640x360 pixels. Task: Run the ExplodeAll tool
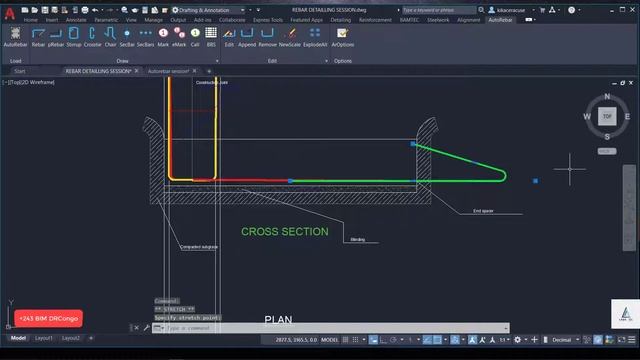tap(315, 37)
